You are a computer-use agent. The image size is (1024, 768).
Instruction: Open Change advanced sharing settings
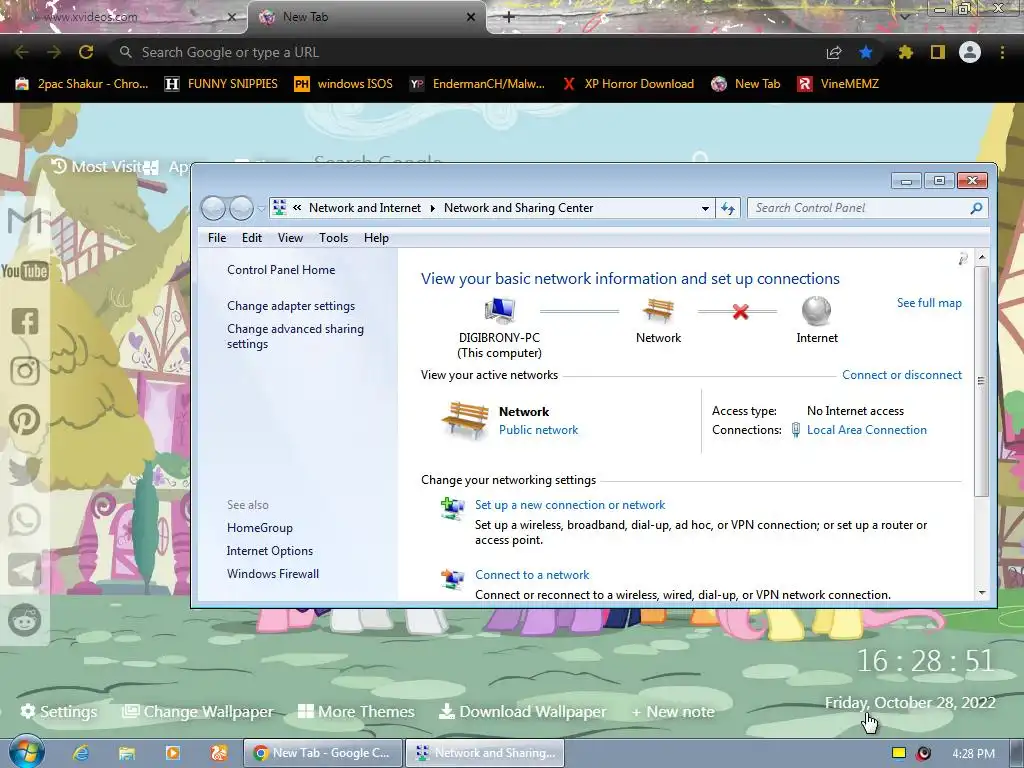point(295,336)
